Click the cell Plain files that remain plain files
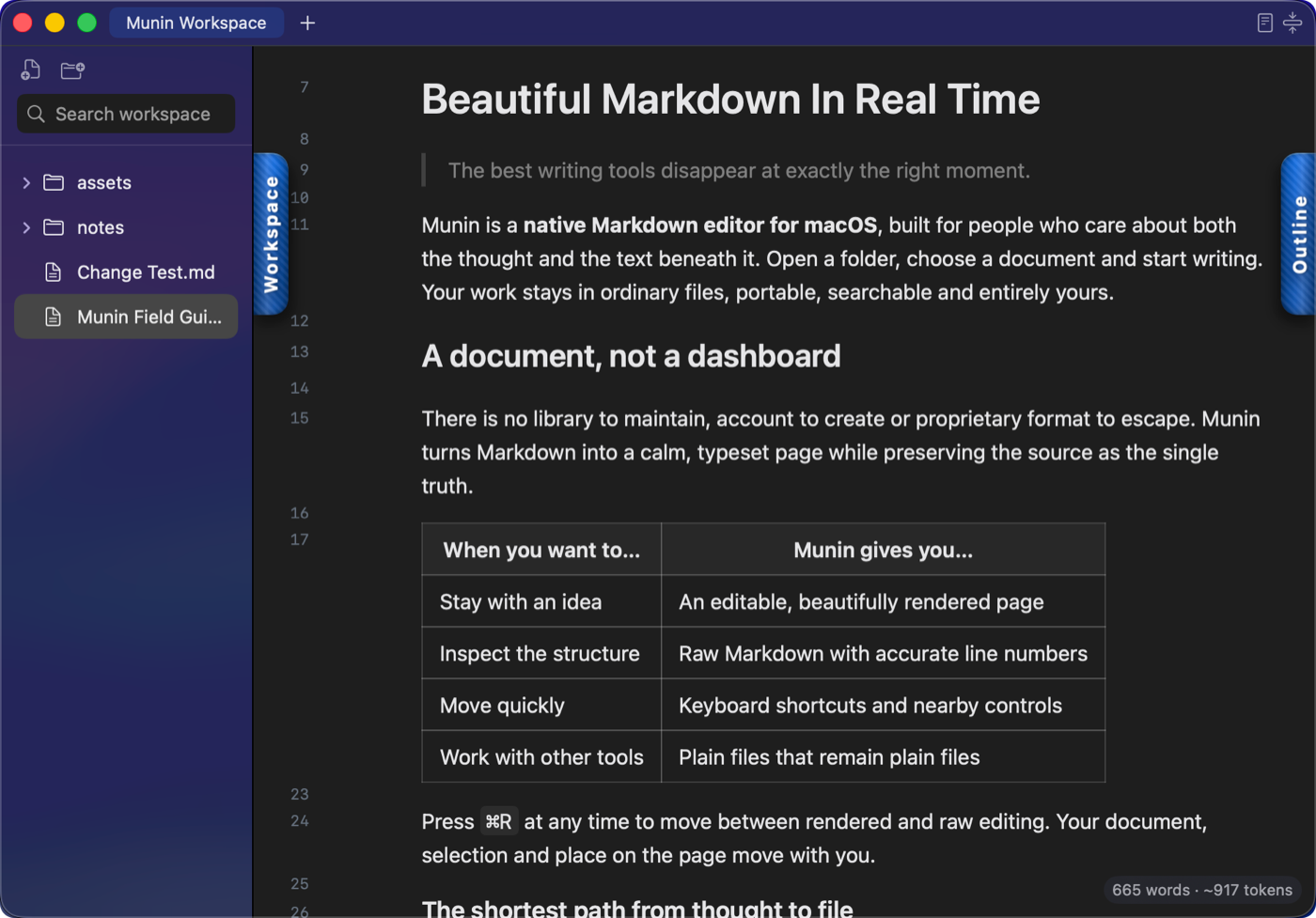Viewport: 1316px width, 918px height. (x=884, y=756)
